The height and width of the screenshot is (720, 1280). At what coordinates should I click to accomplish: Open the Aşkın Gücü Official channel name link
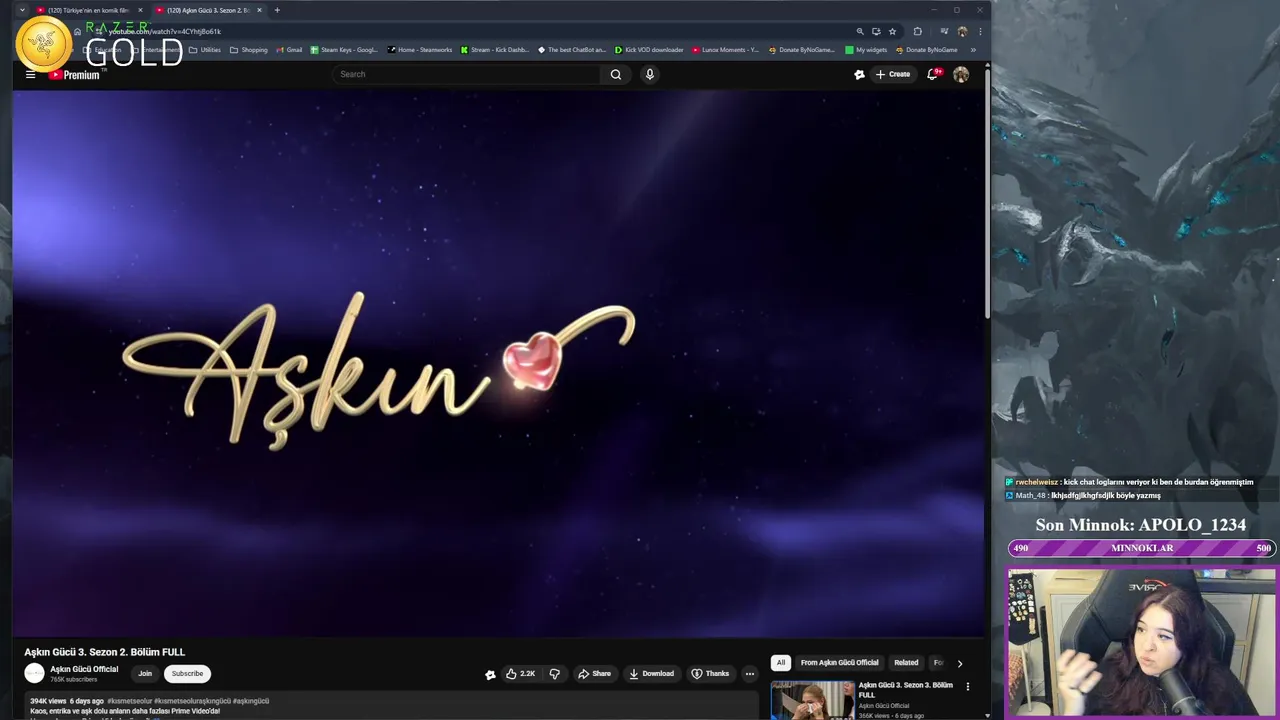pyautogui.click(x=84, y=669)
